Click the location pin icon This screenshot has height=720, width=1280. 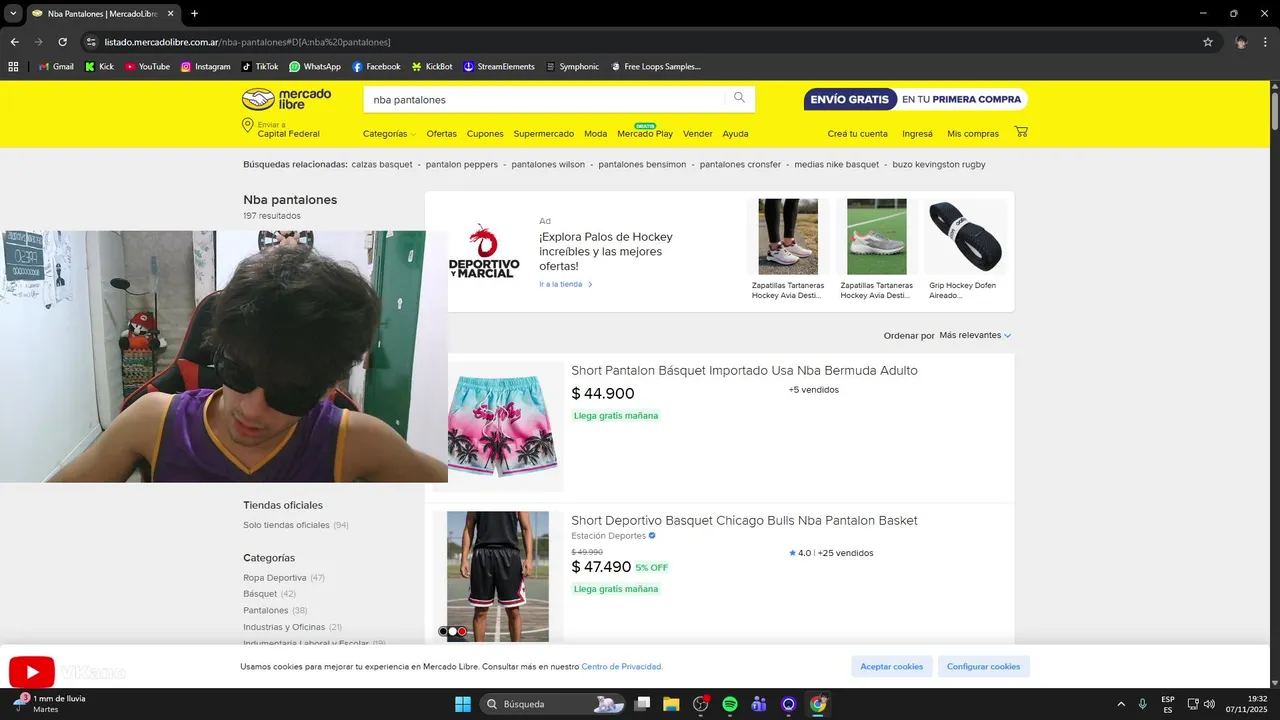(x=247, y=126)
